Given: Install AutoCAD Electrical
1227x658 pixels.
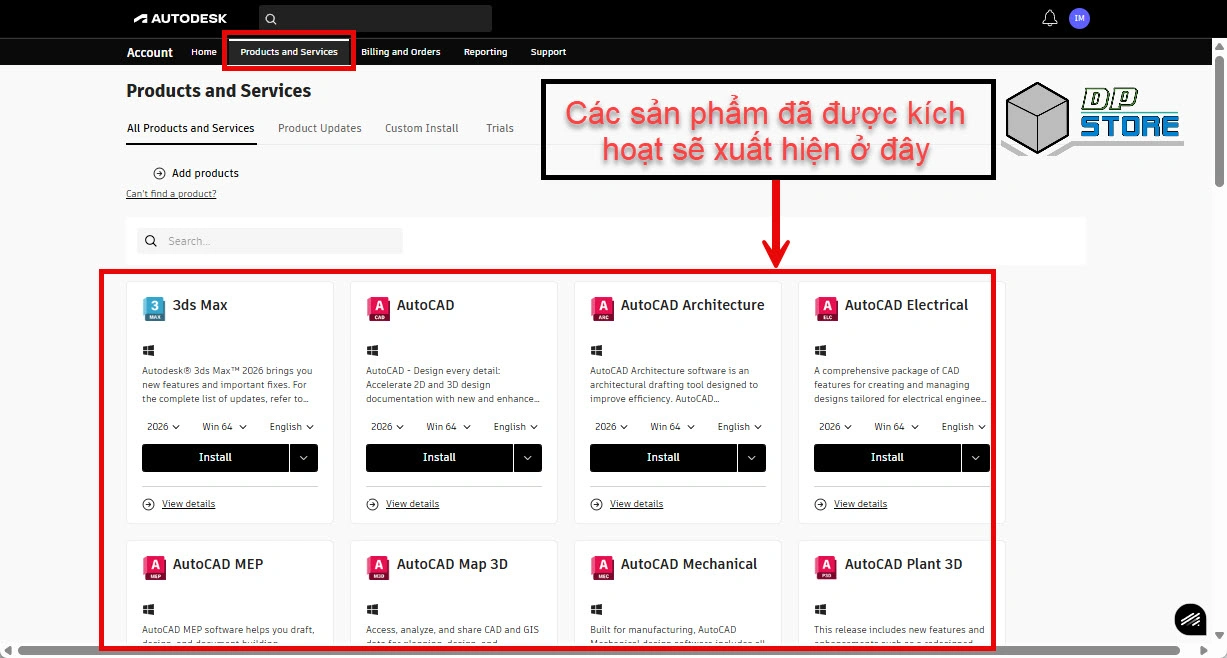Looking at the screenshot, I should point(887,458).
